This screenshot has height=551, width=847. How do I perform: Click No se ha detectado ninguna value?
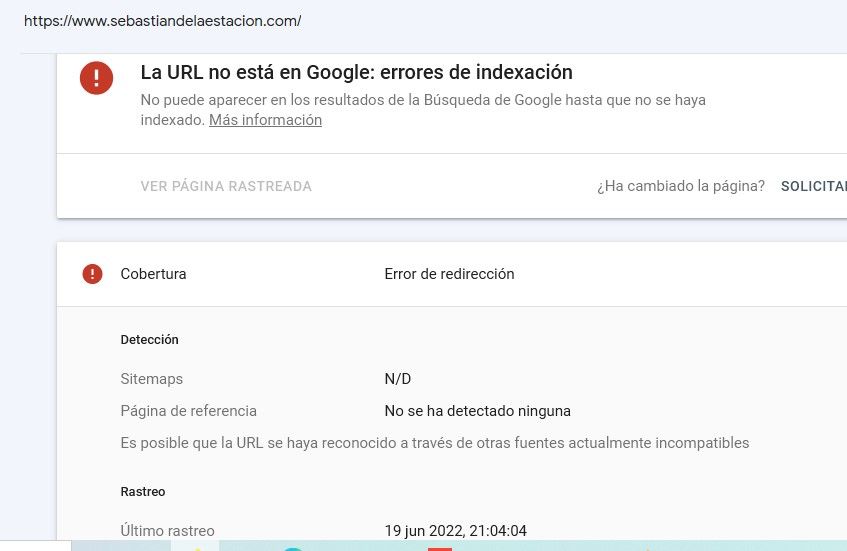click(478, 411)
